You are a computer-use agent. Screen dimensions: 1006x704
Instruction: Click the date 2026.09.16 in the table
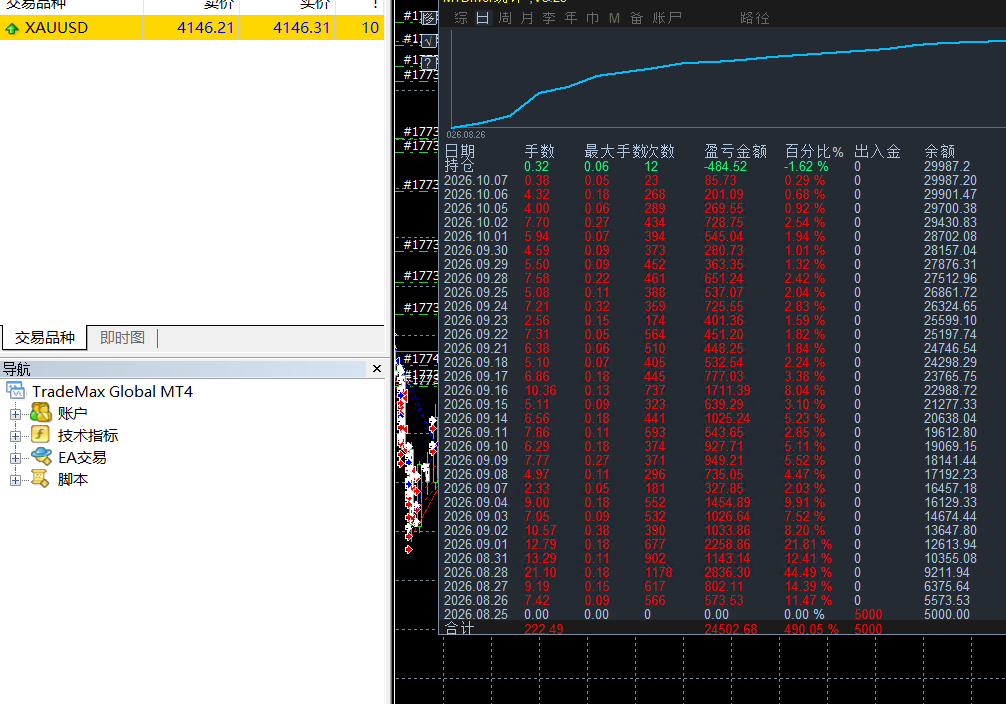(x=475, y=390)
